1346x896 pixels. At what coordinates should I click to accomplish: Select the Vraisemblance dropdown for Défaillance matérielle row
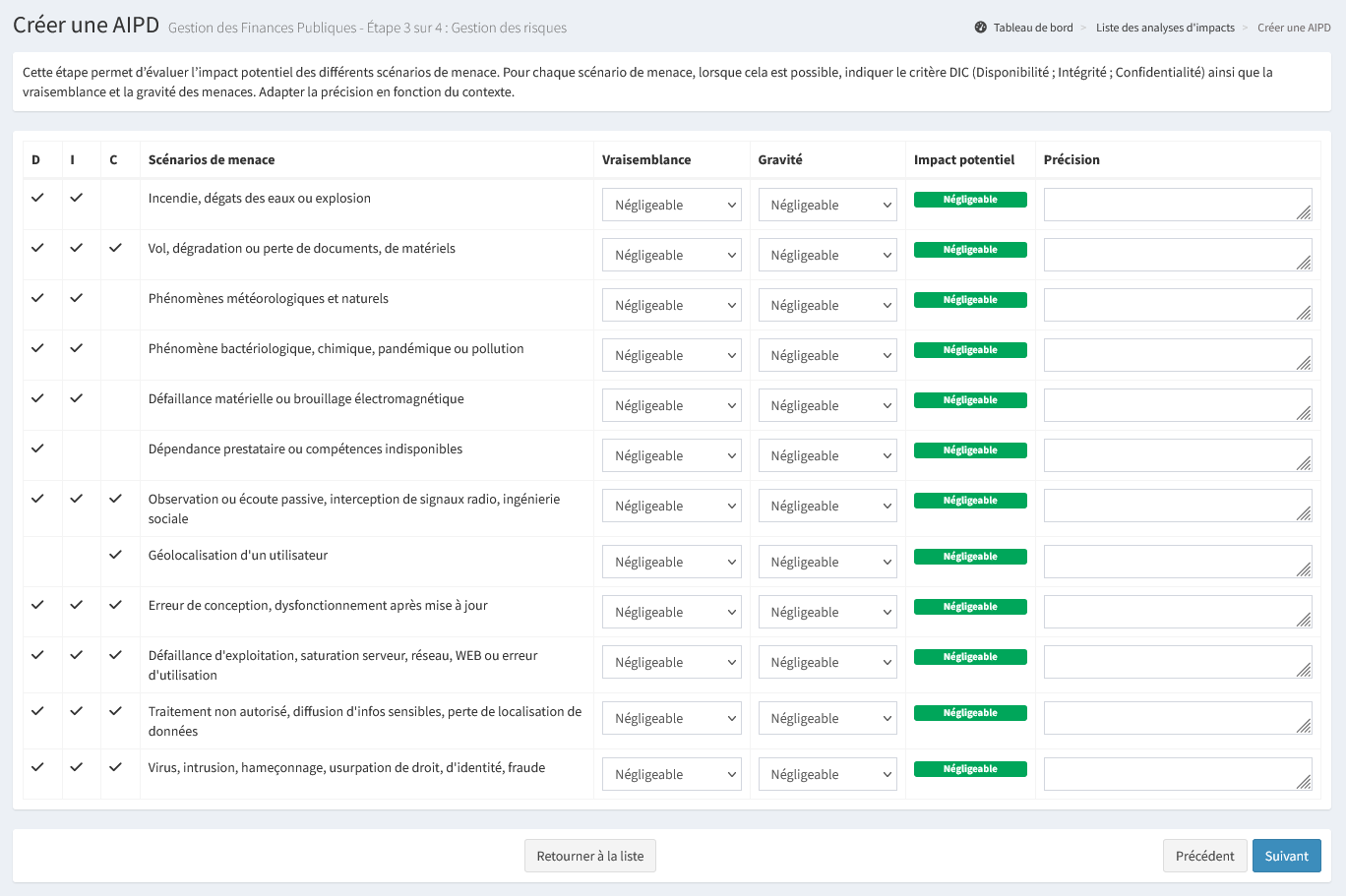tap(671, 406)
